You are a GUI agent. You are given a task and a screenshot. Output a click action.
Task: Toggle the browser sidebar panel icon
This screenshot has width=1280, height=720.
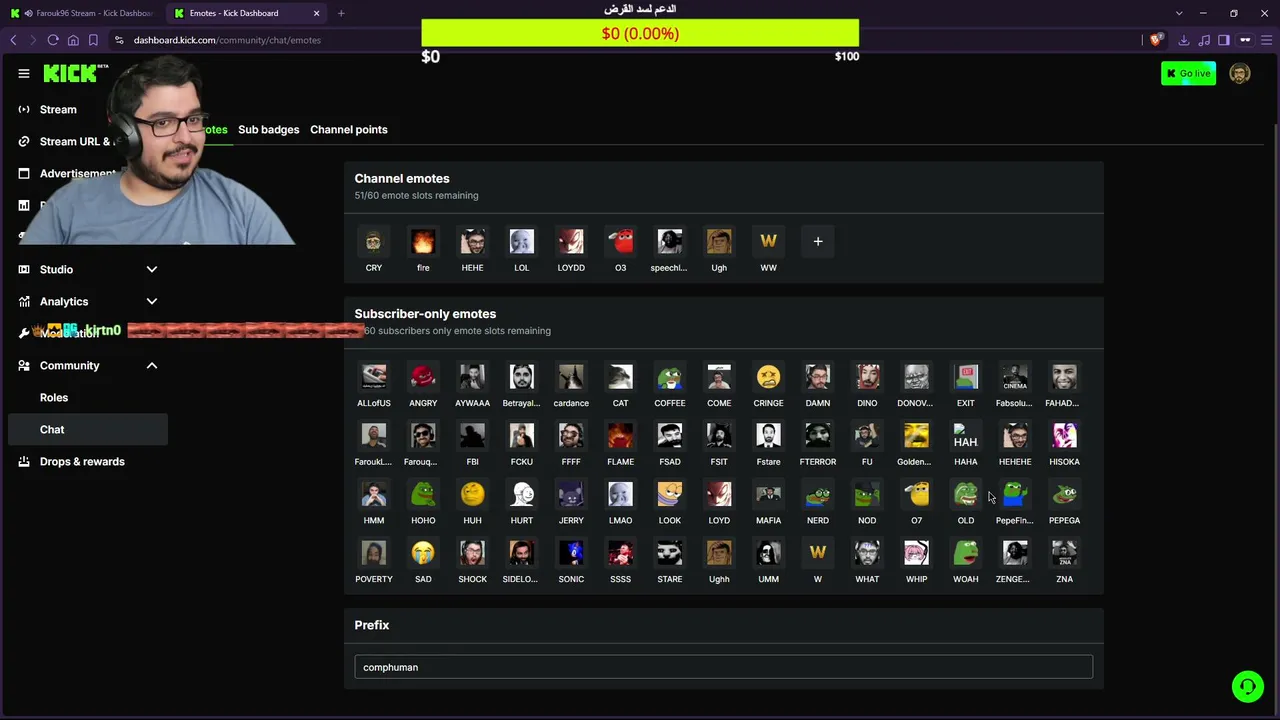[x=1223, y=40]
